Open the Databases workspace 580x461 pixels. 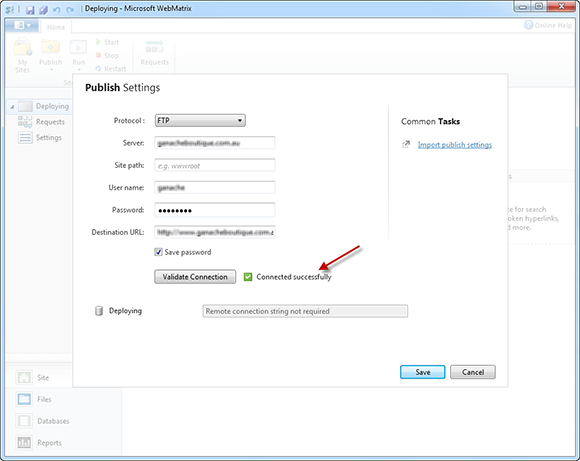43,421
